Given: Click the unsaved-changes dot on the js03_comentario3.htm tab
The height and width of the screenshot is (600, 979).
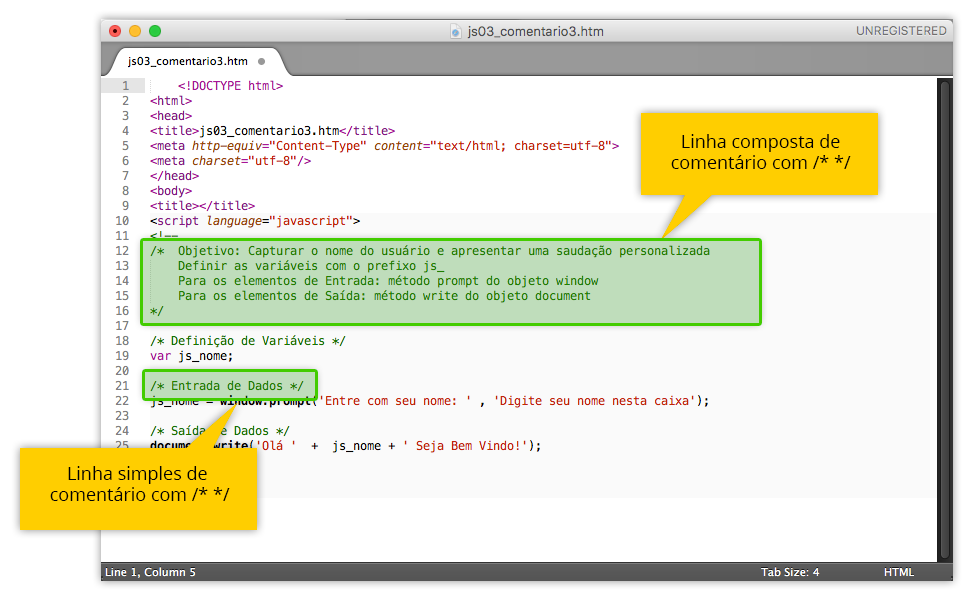Looking at the screenshot, I should click(262, 61).
